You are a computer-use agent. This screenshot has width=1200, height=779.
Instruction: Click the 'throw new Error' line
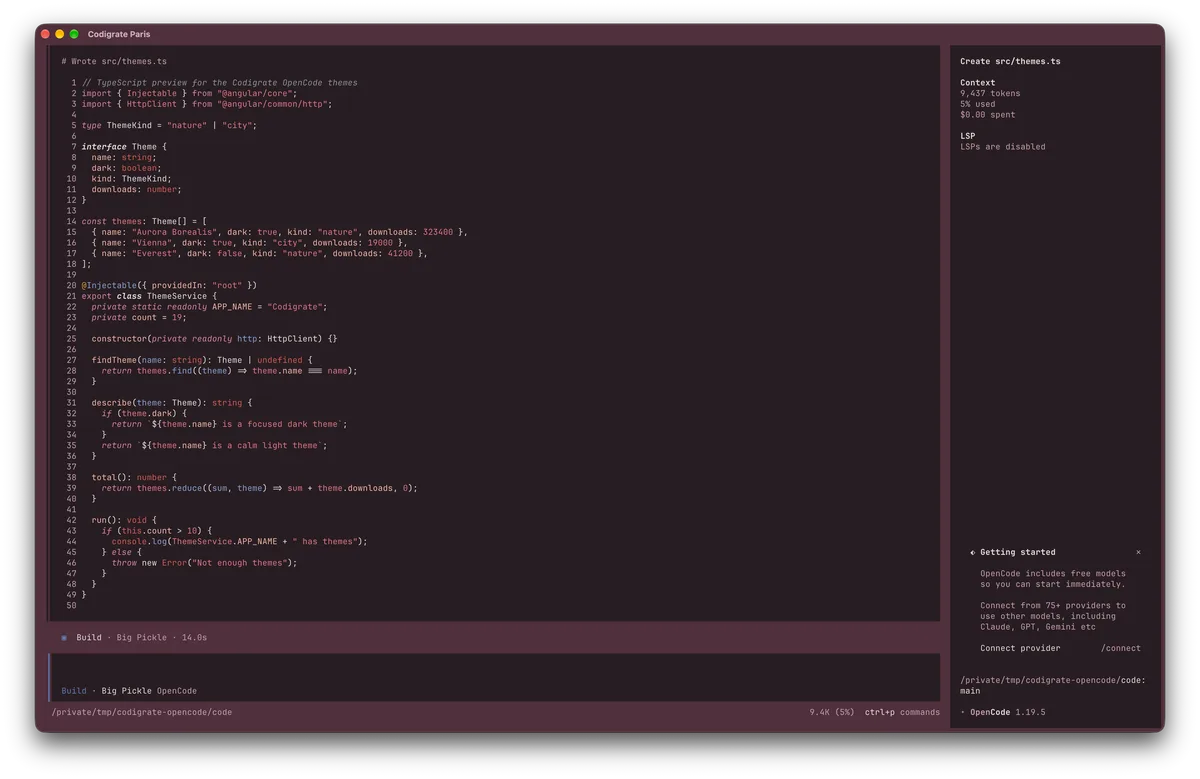point(204,562)
